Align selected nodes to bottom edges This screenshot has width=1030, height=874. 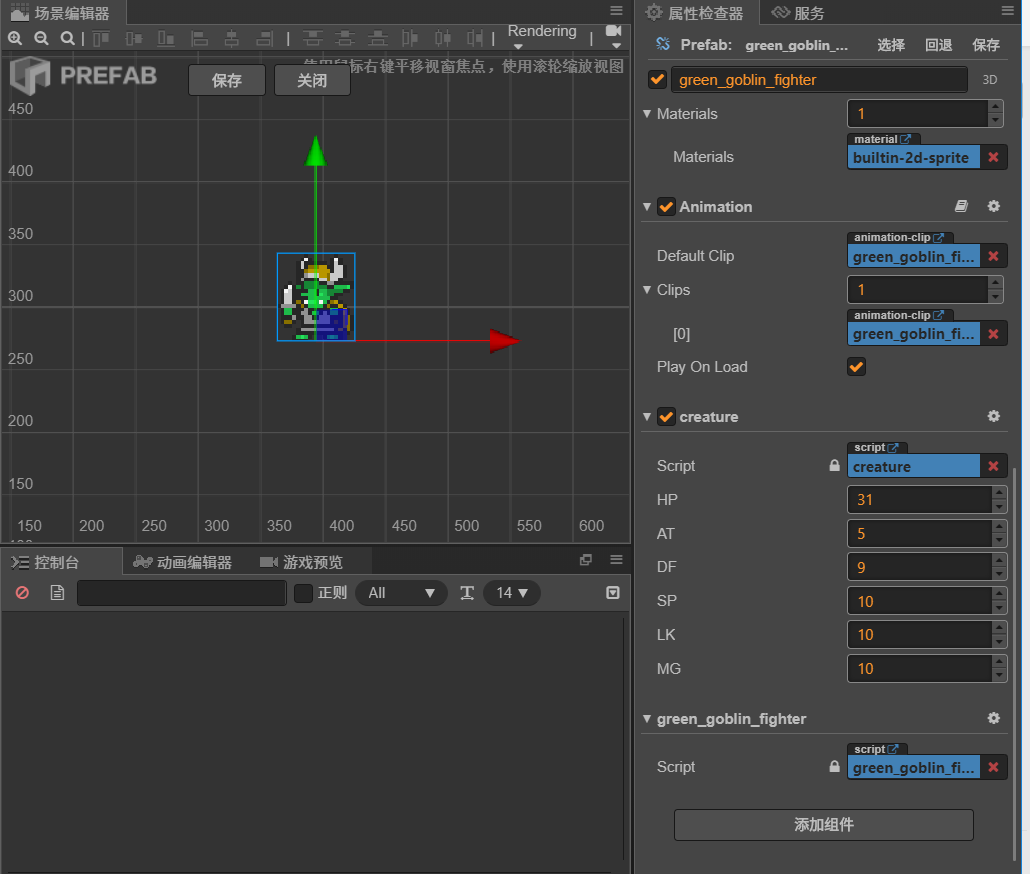[x=166, y=39]
